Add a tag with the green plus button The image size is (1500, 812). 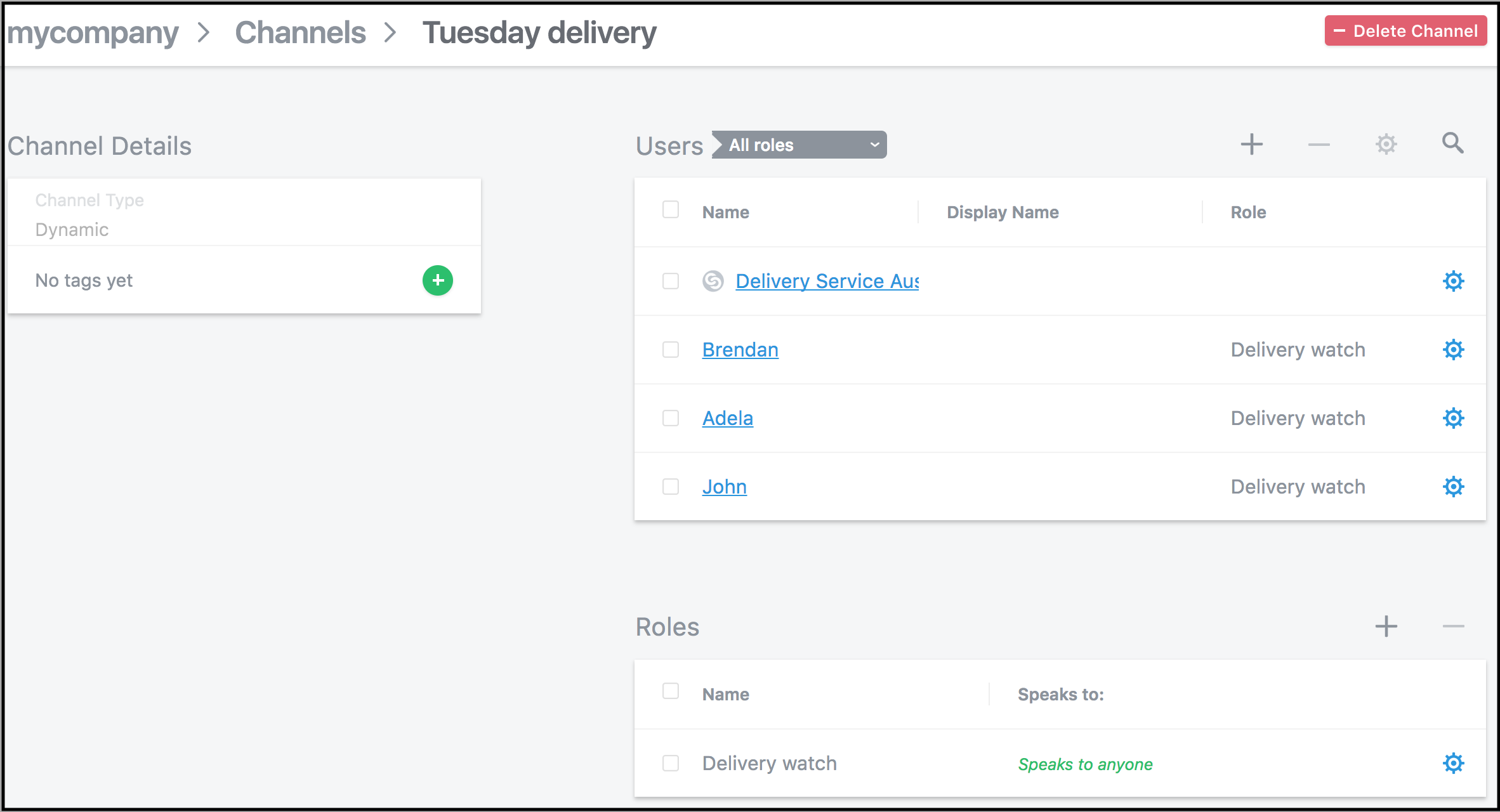[x=438, y=280]
